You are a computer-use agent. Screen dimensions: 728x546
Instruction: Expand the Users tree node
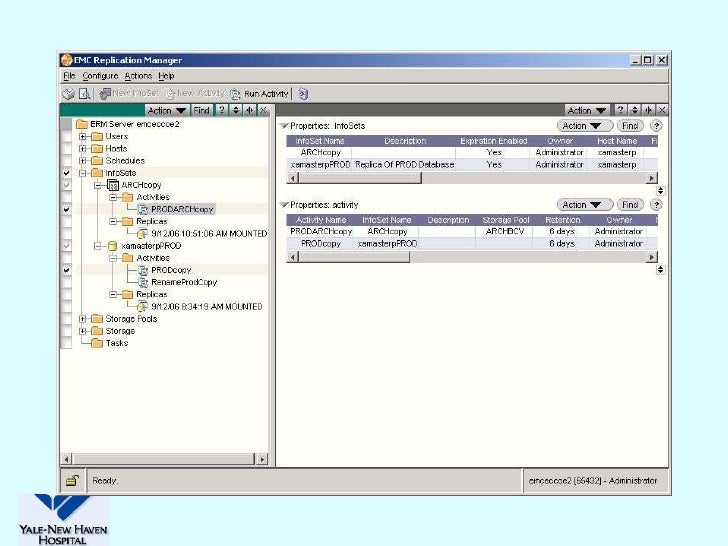click(x=83, y=136)
